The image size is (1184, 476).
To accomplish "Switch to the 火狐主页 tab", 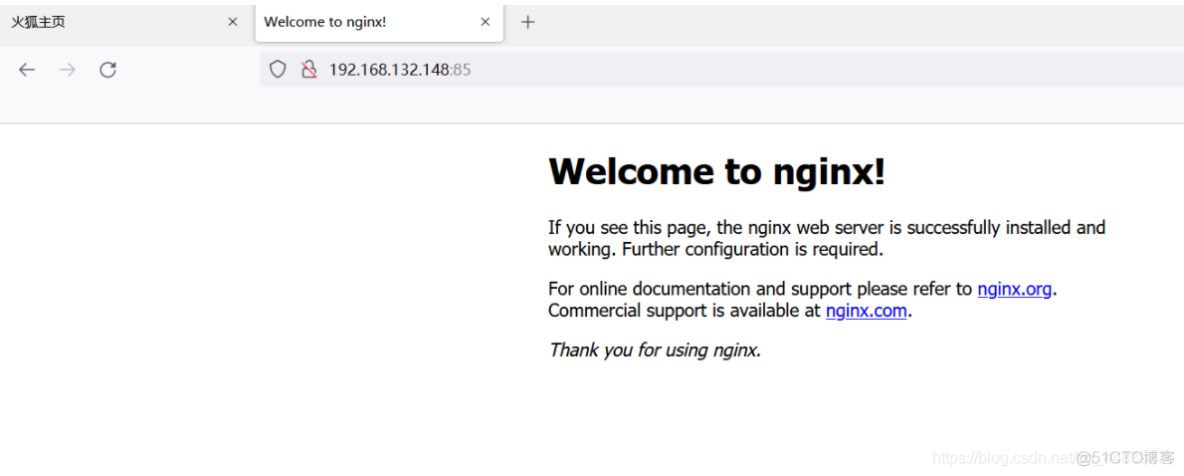I will (127, 23).
